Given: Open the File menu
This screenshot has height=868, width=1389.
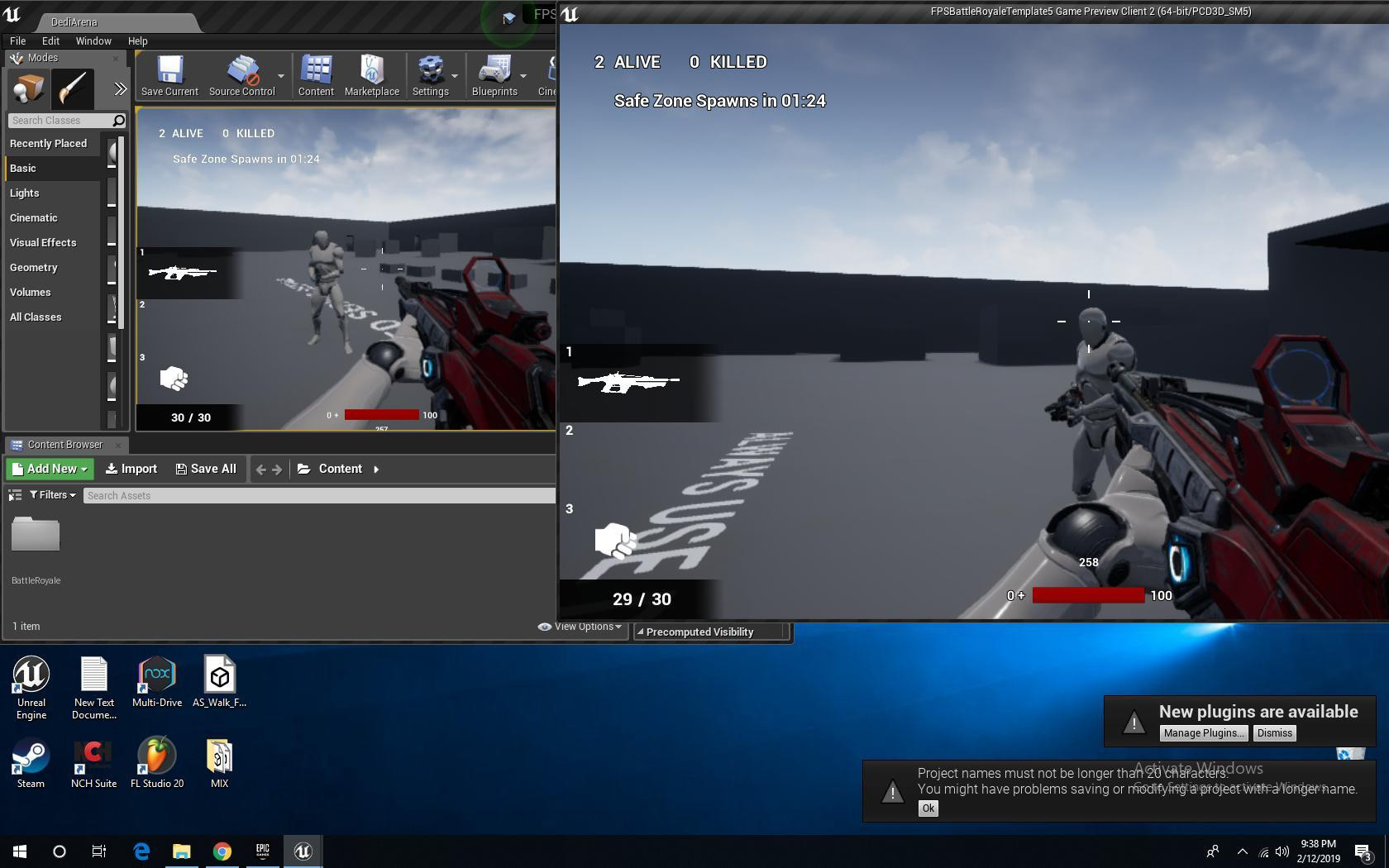Looking at the screenshot, I should 17,41.
